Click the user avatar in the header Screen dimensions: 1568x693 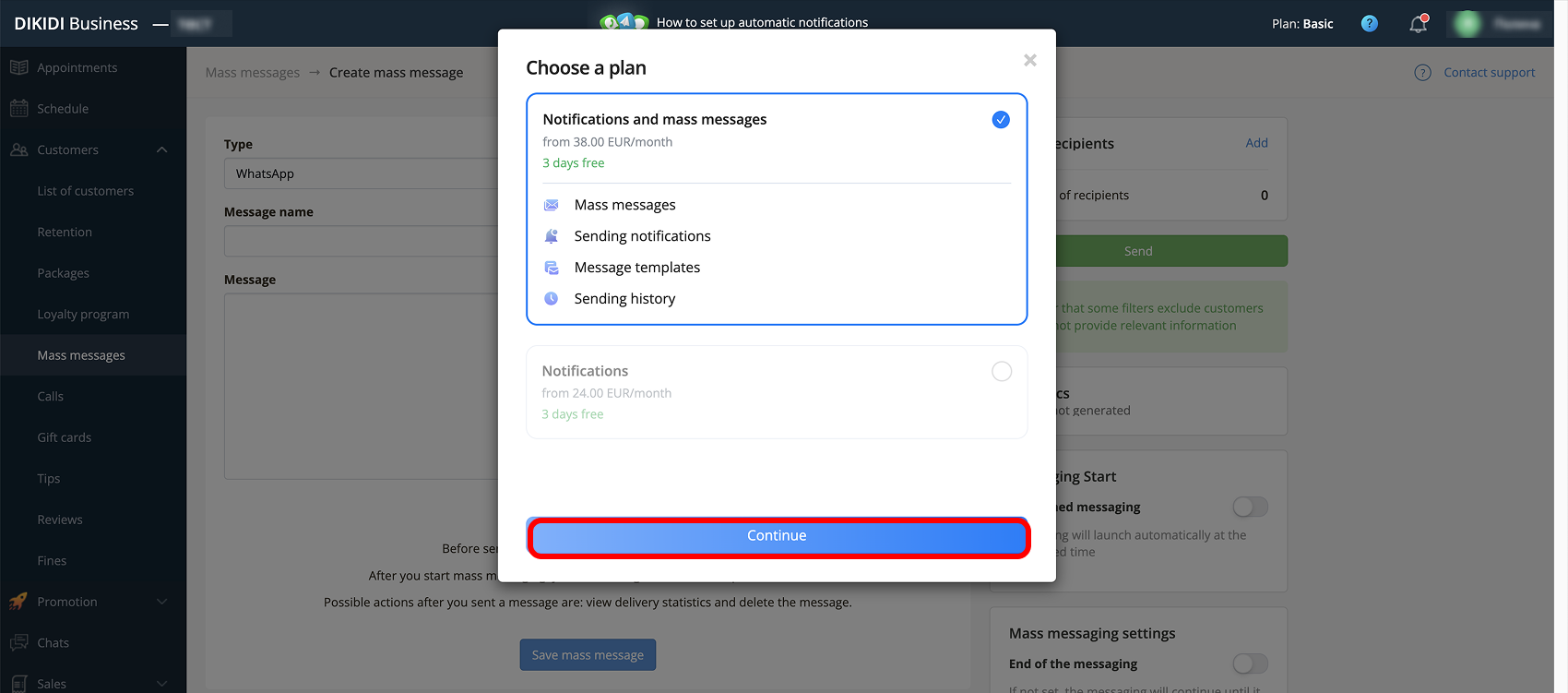tap(1467, 24)
